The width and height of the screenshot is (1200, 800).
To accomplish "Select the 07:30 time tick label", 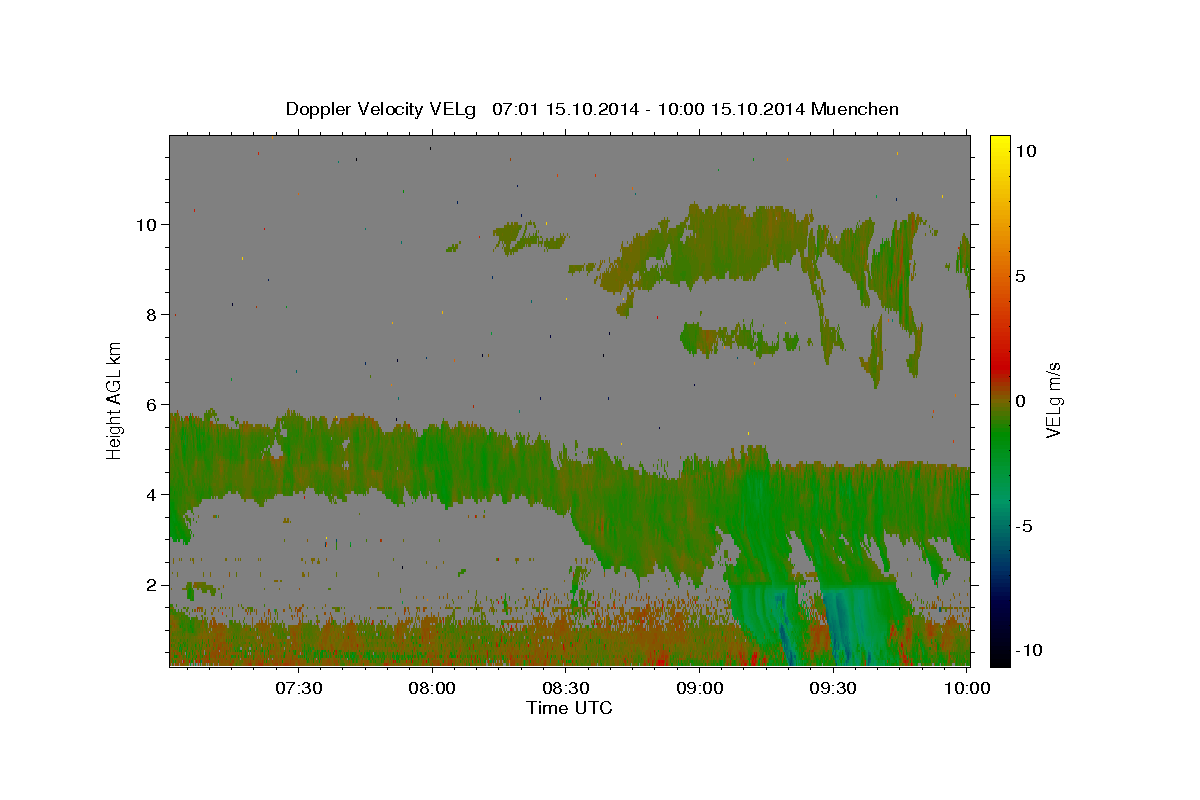I will pyautogui.click(x=299, y=688).
